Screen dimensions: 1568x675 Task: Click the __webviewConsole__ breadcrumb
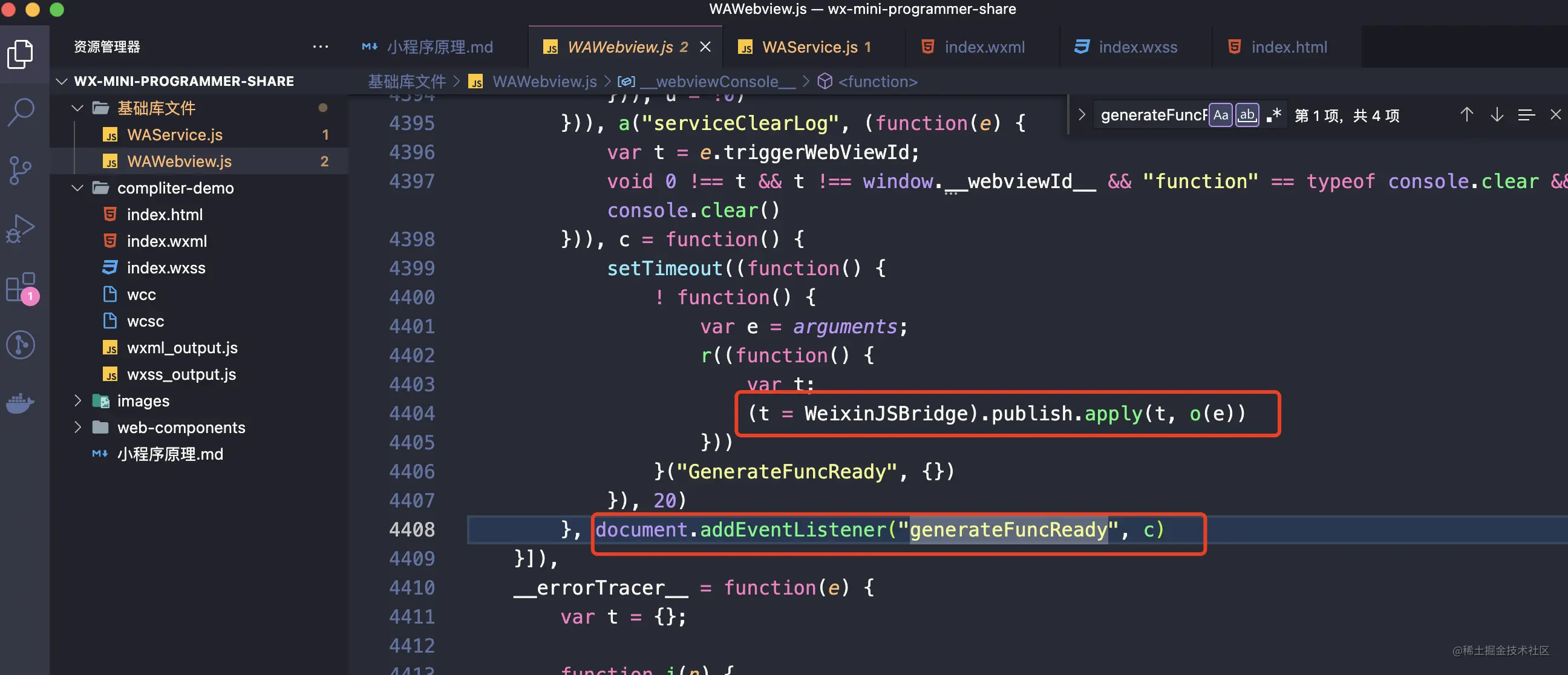pos(716,82)
